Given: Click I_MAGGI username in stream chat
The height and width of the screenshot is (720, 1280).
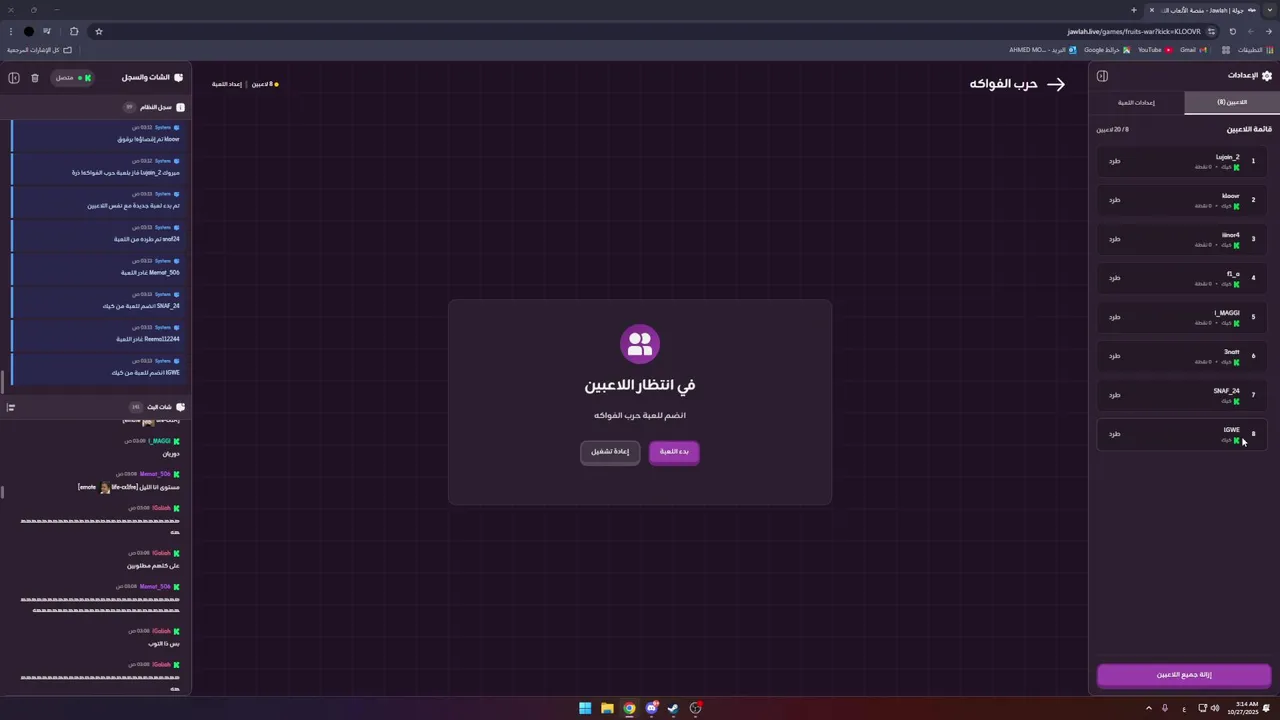Looking at the screenshot, I should coord(160,441).
